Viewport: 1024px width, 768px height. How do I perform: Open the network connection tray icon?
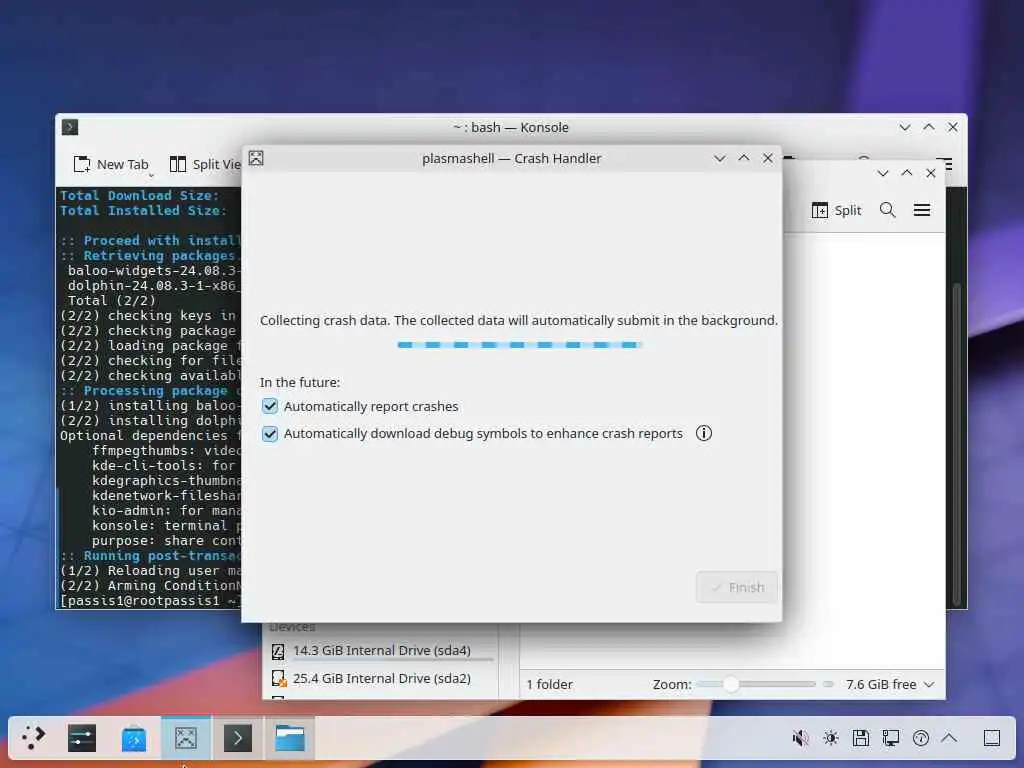point(891,738)
